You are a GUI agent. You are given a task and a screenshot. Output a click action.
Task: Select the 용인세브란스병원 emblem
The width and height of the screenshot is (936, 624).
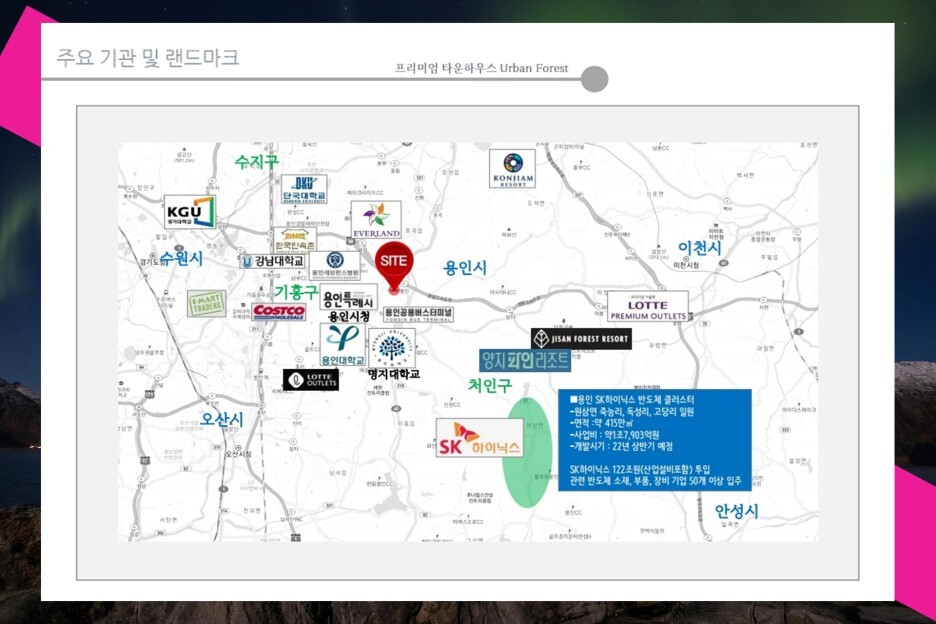coord(335,265)
